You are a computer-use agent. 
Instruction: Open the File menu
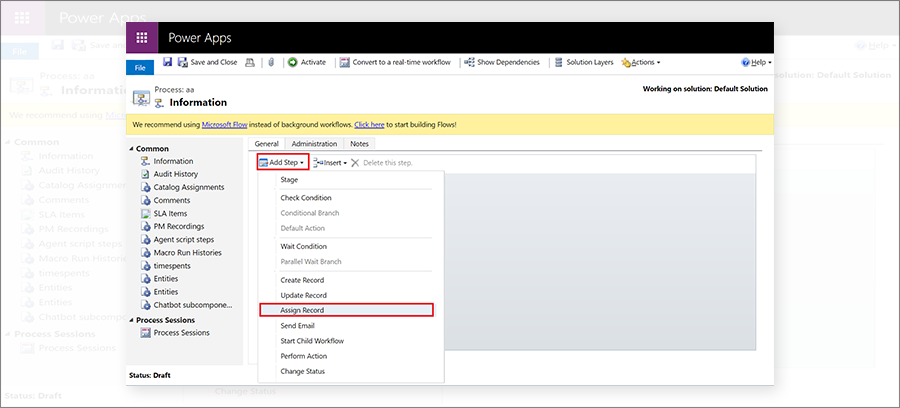(140, 68)
